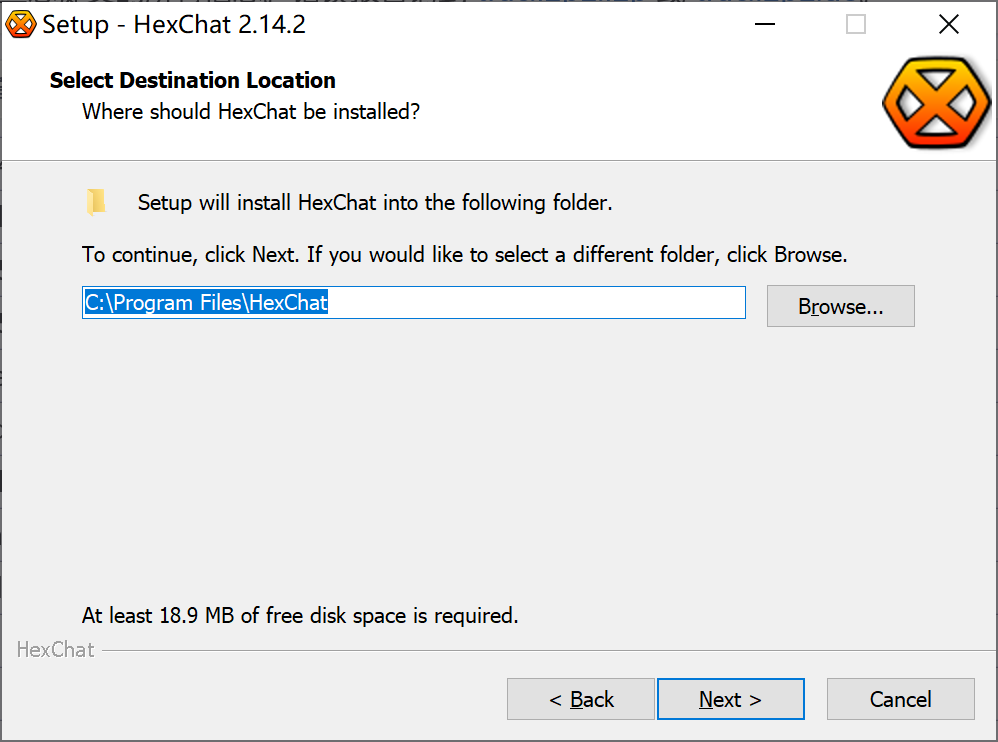Click the highlighted C:\Program Files\HexChat path text
Screen dimensions: 998x742
206,303
